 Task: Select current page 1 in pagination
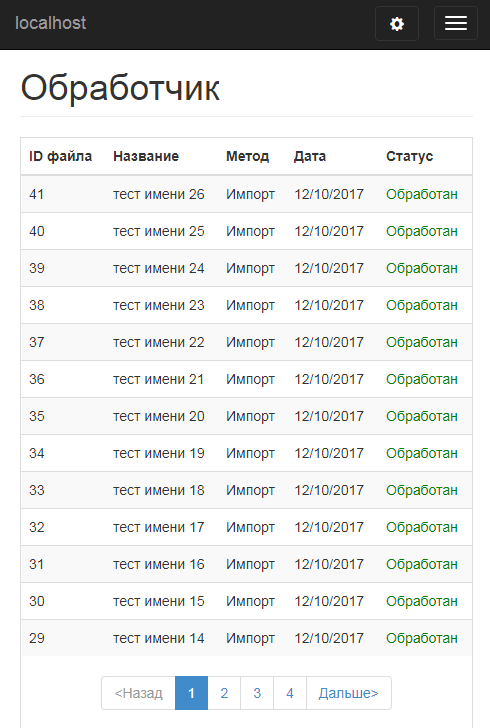pyautogui.click(x=191, y=693)
